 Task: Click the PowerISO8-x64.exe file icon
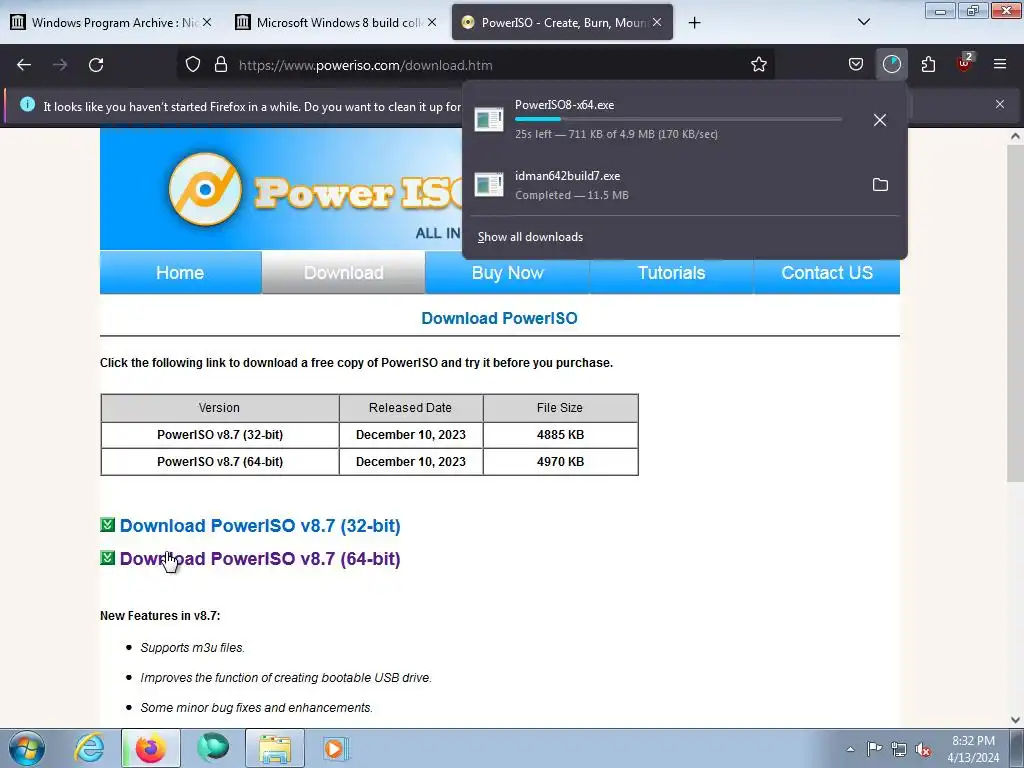pos(488,120)
